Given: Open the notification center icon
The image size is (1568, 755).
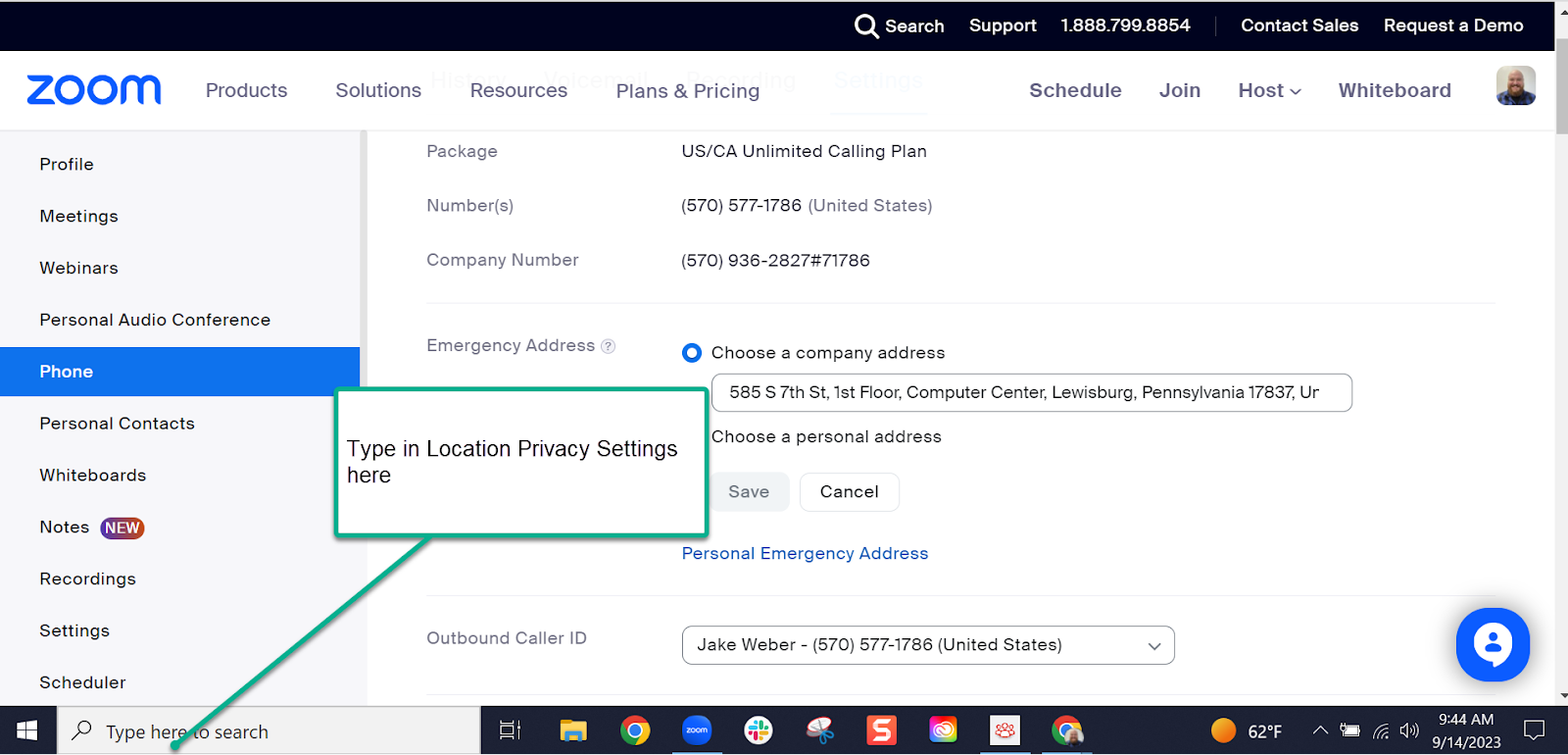Looking at the screenshot, I should 1534,730.
